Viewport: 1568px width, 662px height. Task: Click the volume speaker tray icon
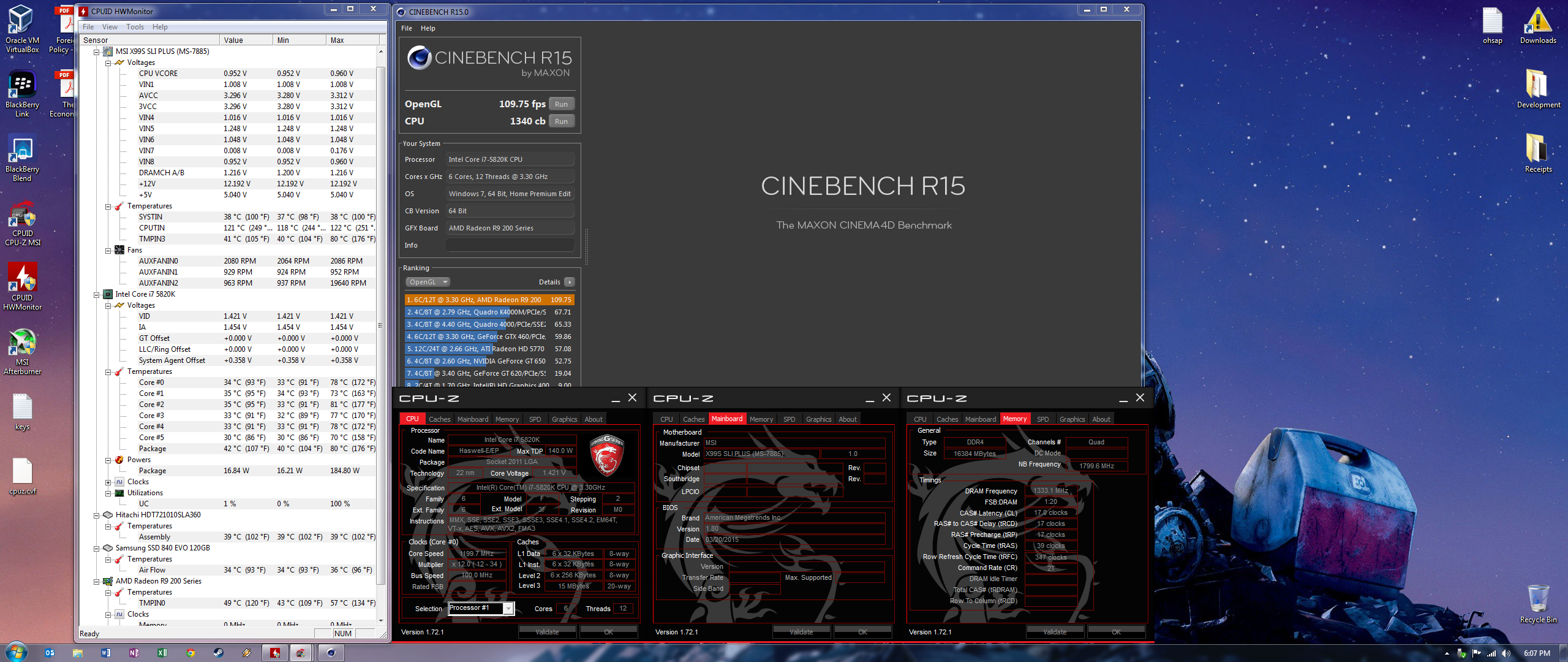(1506, 653)
